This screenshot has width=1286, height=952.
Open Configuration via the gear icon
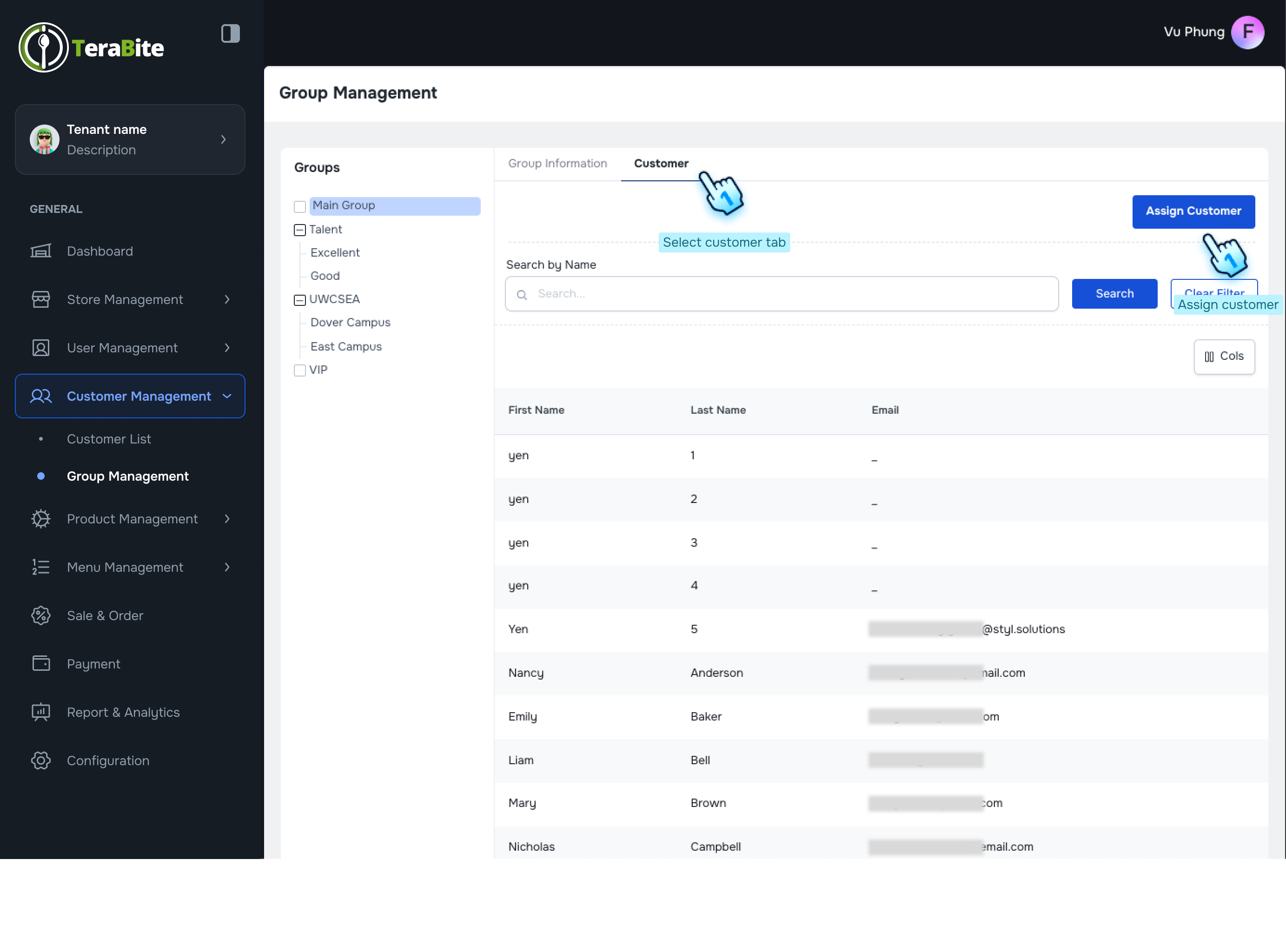click(x=41, y=760)
